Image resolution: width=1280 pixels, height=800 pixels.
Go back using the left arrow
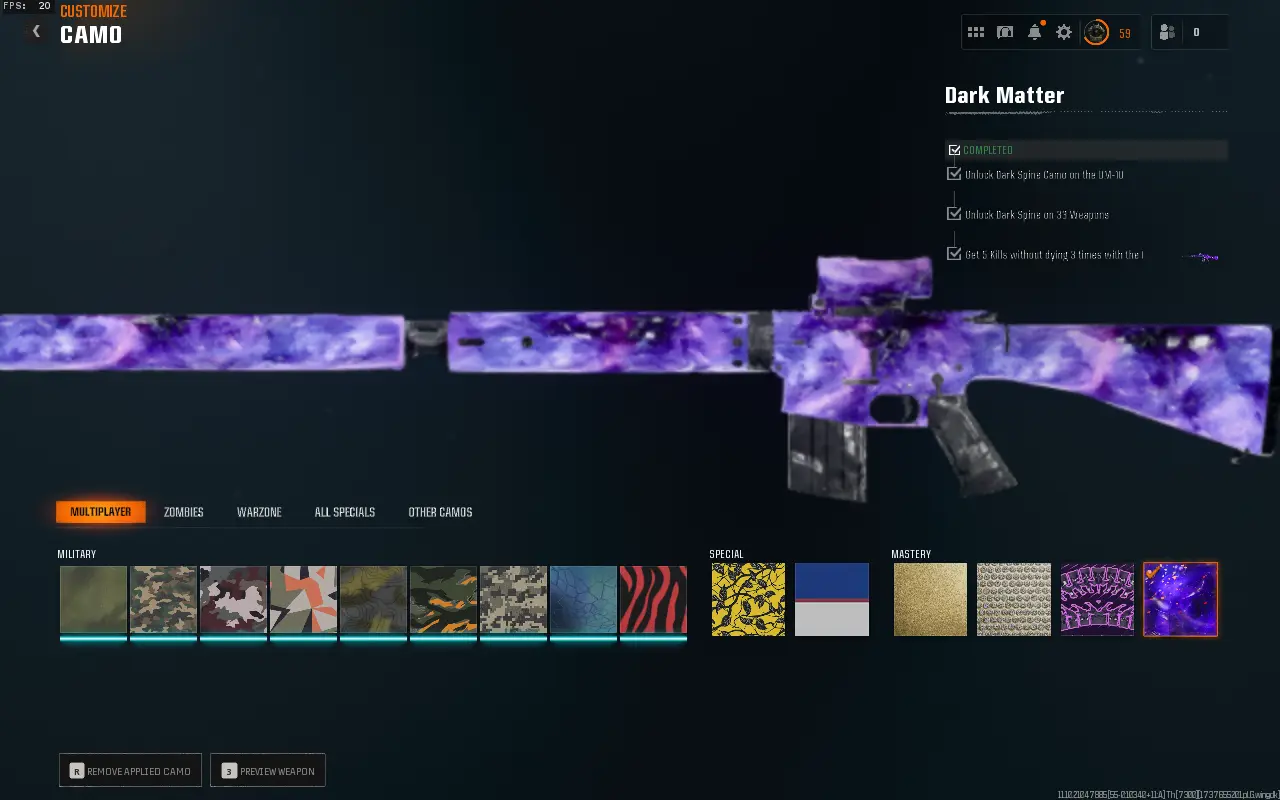(36, 32)
